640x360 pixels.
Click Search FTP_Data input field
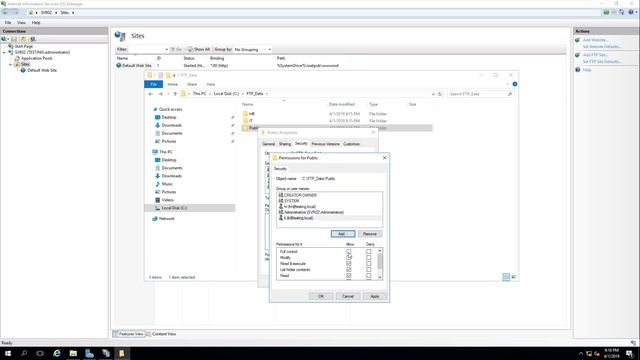[480, 94]
